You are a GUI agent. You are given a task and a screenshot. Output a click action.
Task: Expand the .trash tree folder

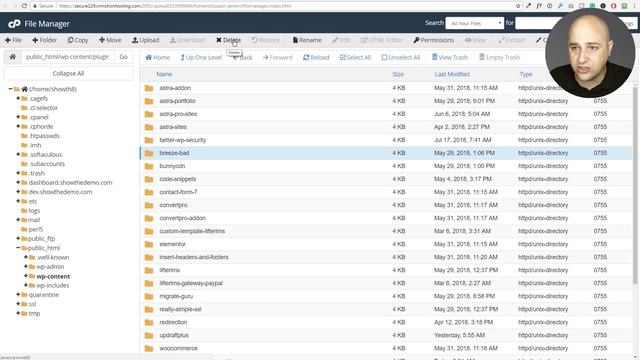click(x=18, y=173)
